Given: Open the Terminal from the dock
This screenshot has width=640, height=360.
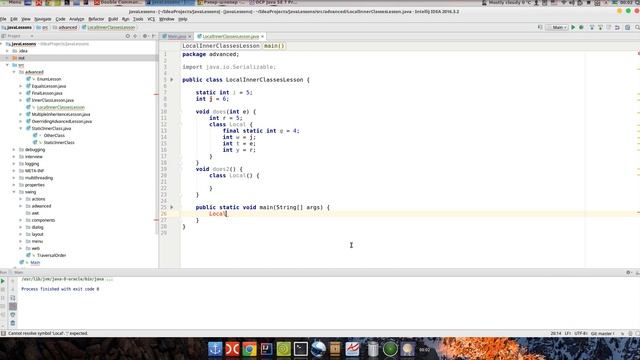Looking at the screenshot, I should click(x=301, y=349).
